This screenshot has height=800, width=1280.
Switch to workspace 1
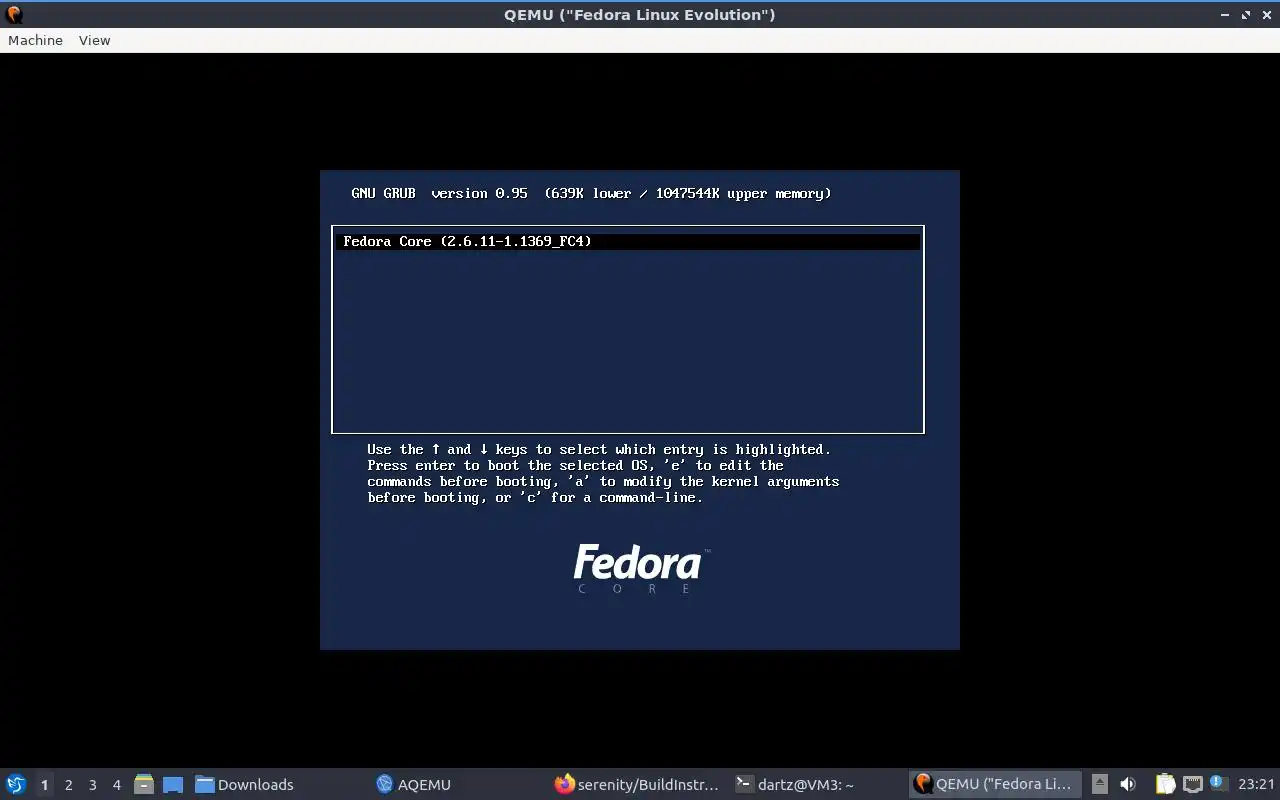pyautogui.click(x=44, y=784)
